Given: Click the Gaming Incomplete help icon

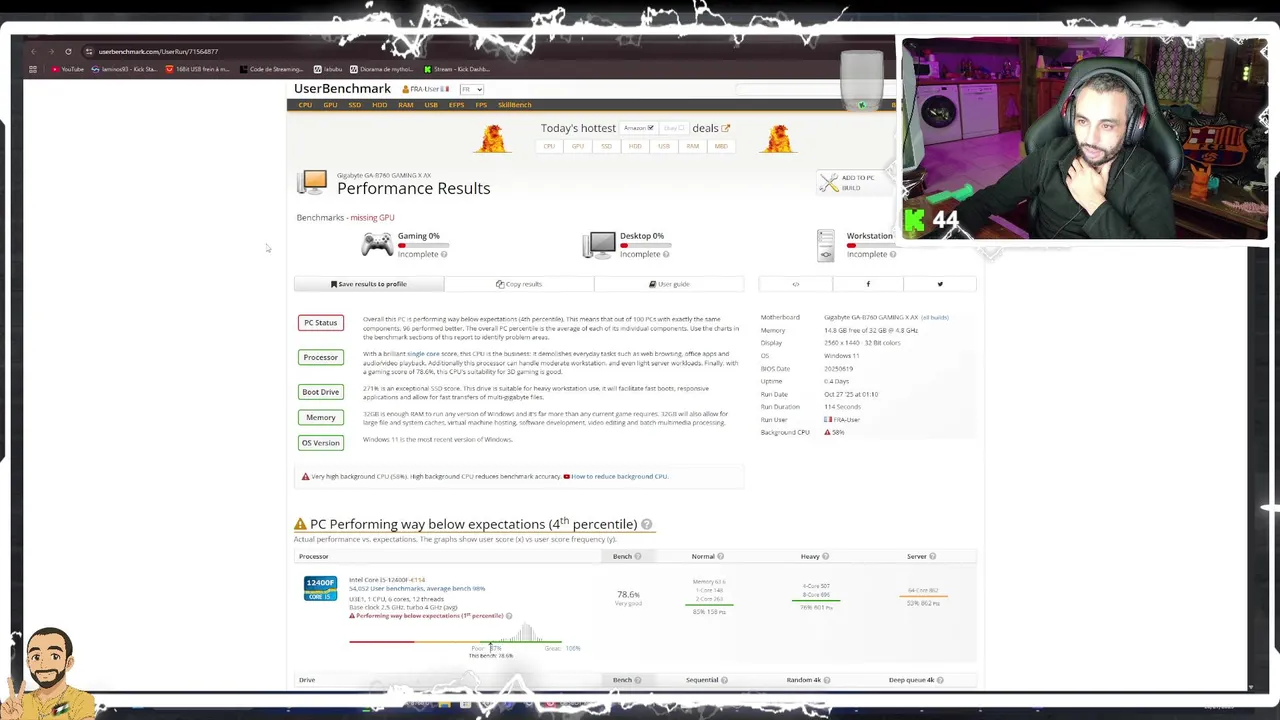Looking at the screenshot, I should pyautogui.click(x=444, y=254).
